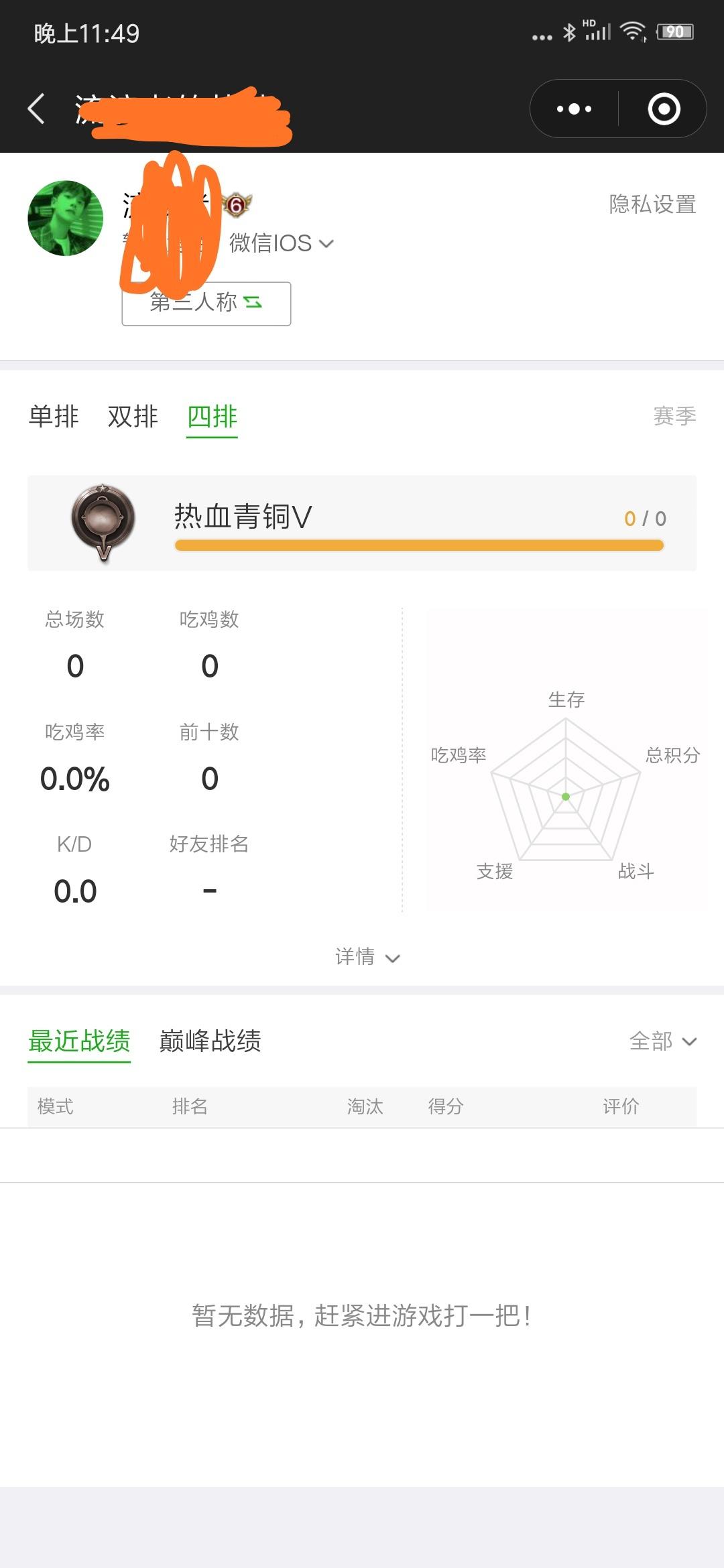Switch to the 双排 tab
The width and height of the screenshot is (724, 1568).
pyautogui.click(x=133, y=416)
